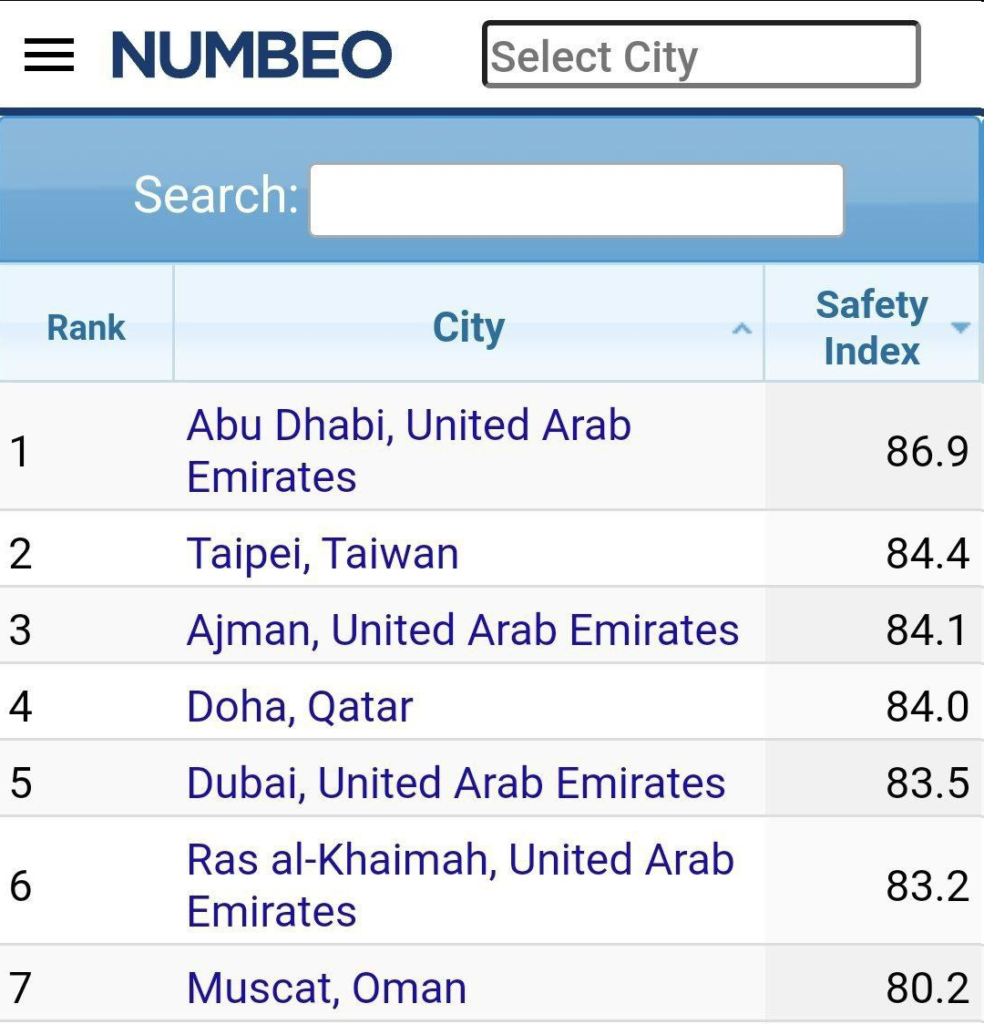Open the Muscat, Oman link
984x1024 pixels.
[326, 988]
